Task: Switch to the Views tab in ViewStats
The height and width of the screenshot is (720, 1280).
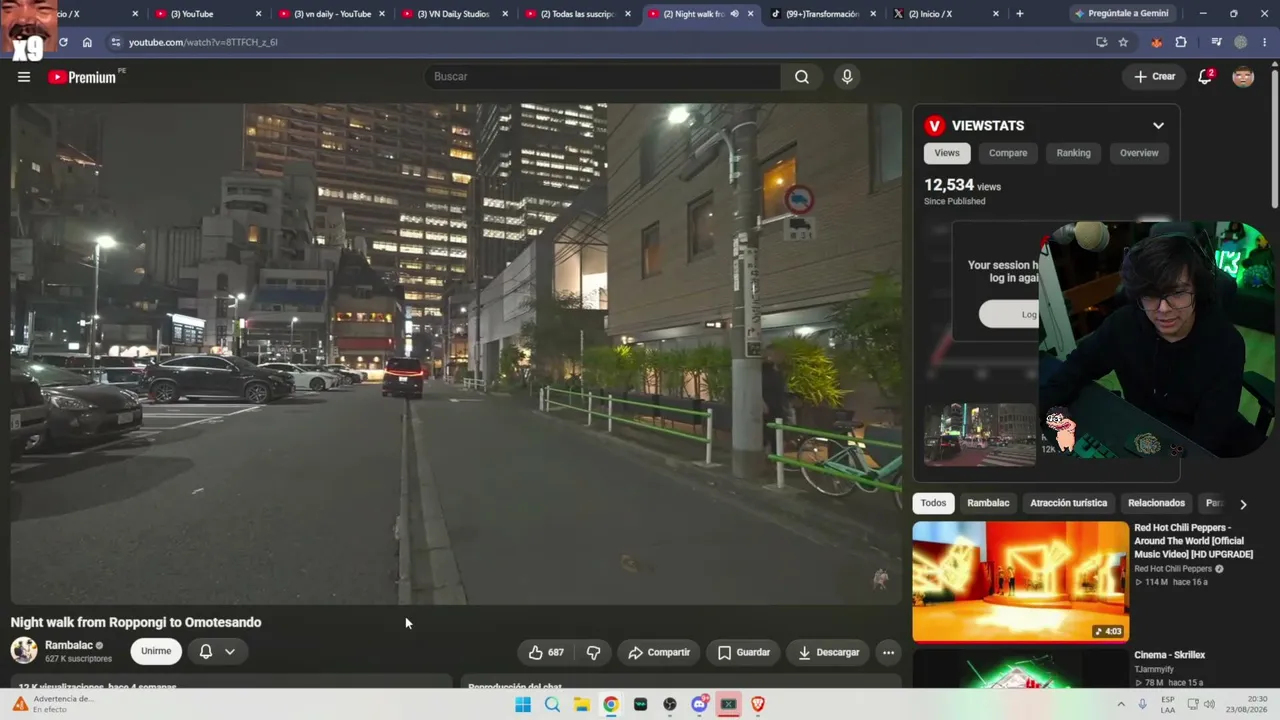Action: tap(947, 153)
